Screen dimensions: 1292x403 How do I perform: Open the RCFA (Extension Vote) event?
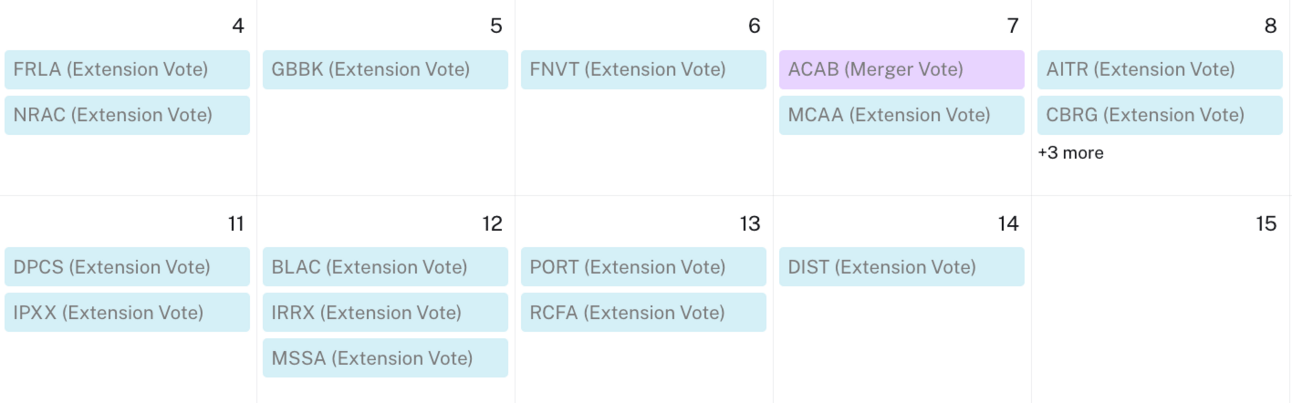[x=643, y=312]
